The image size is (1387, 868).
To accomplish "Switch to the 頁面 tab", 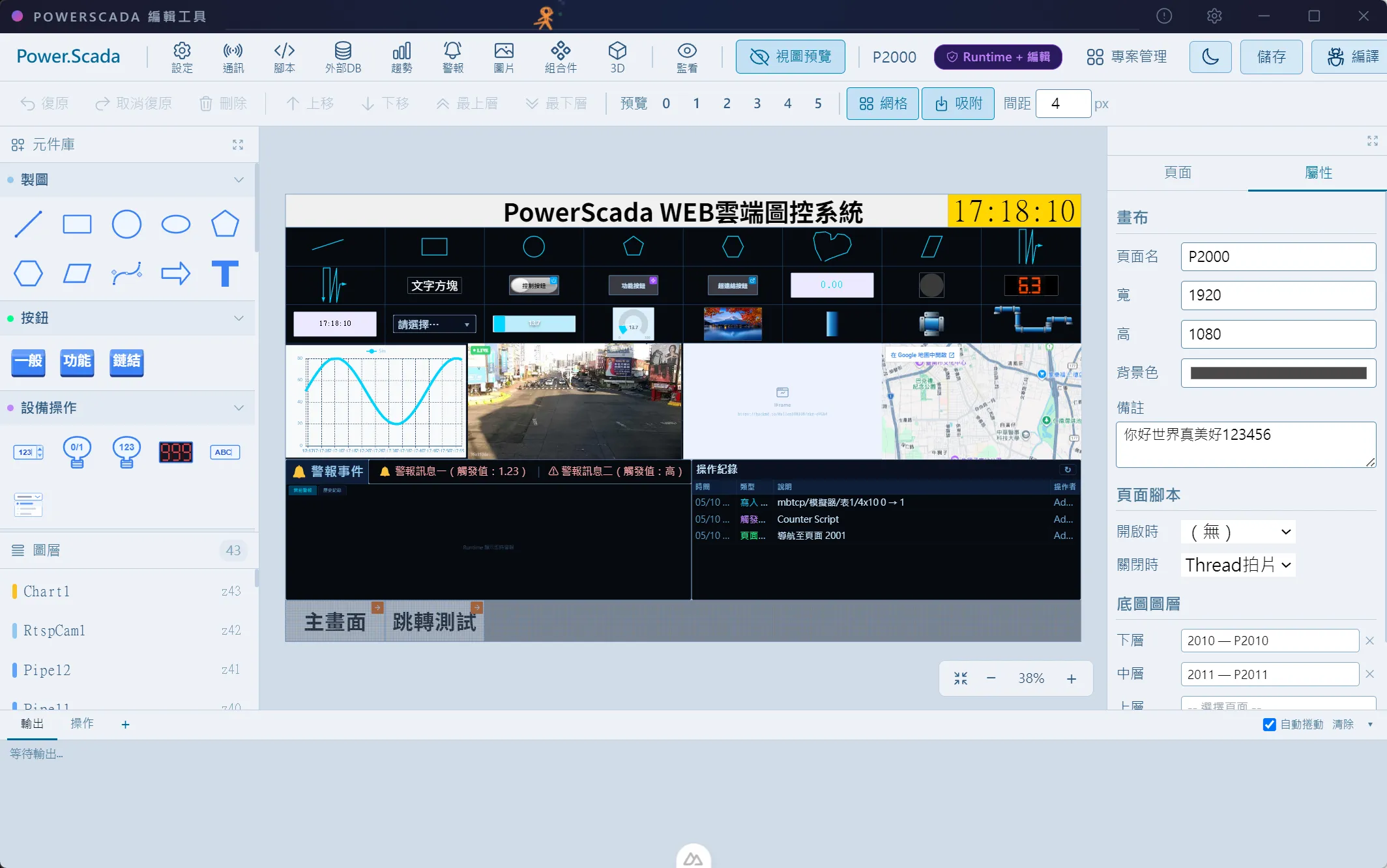I will (x=1178, y=173).
